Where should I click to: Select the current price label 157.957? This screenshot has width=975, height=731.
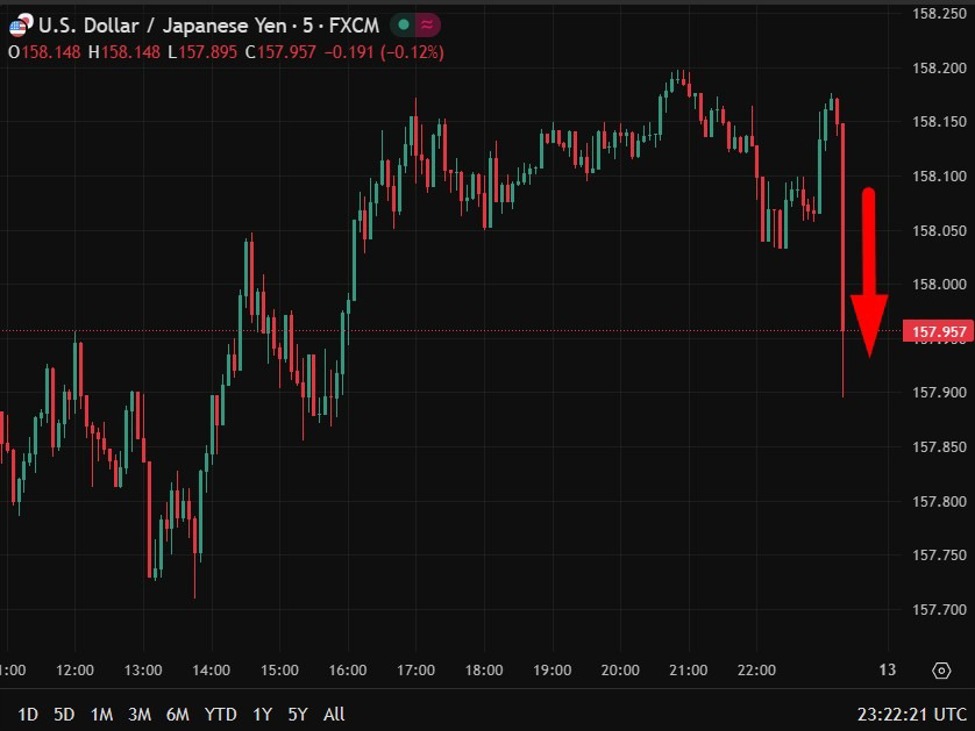(942, 330)
